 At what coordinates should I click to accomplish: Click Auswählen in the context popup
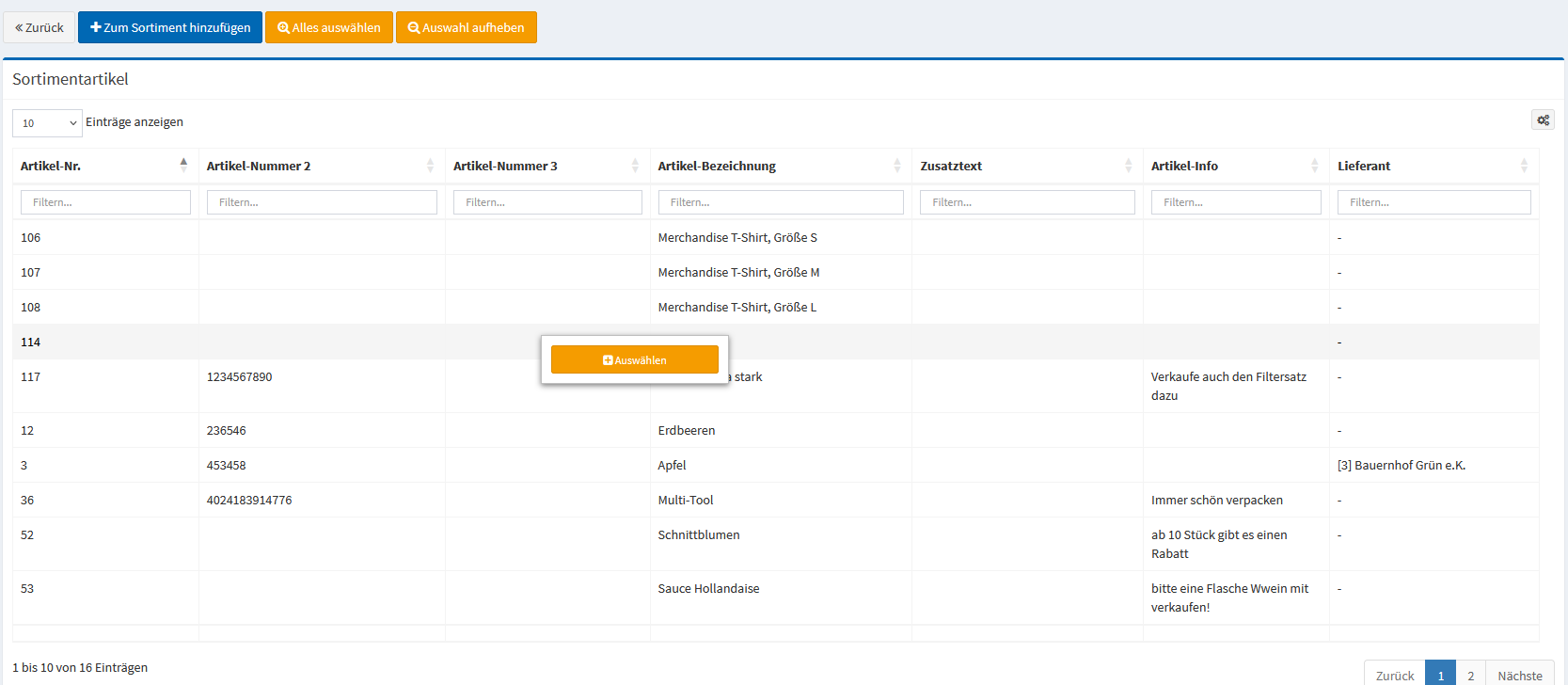pos(635,359)
